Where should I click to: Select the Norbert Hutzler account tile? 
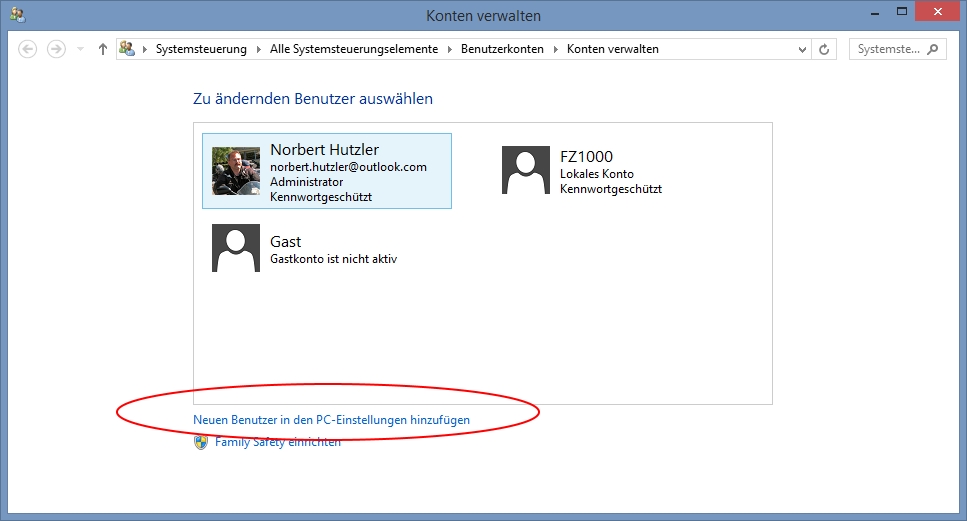tap(327, 171)
